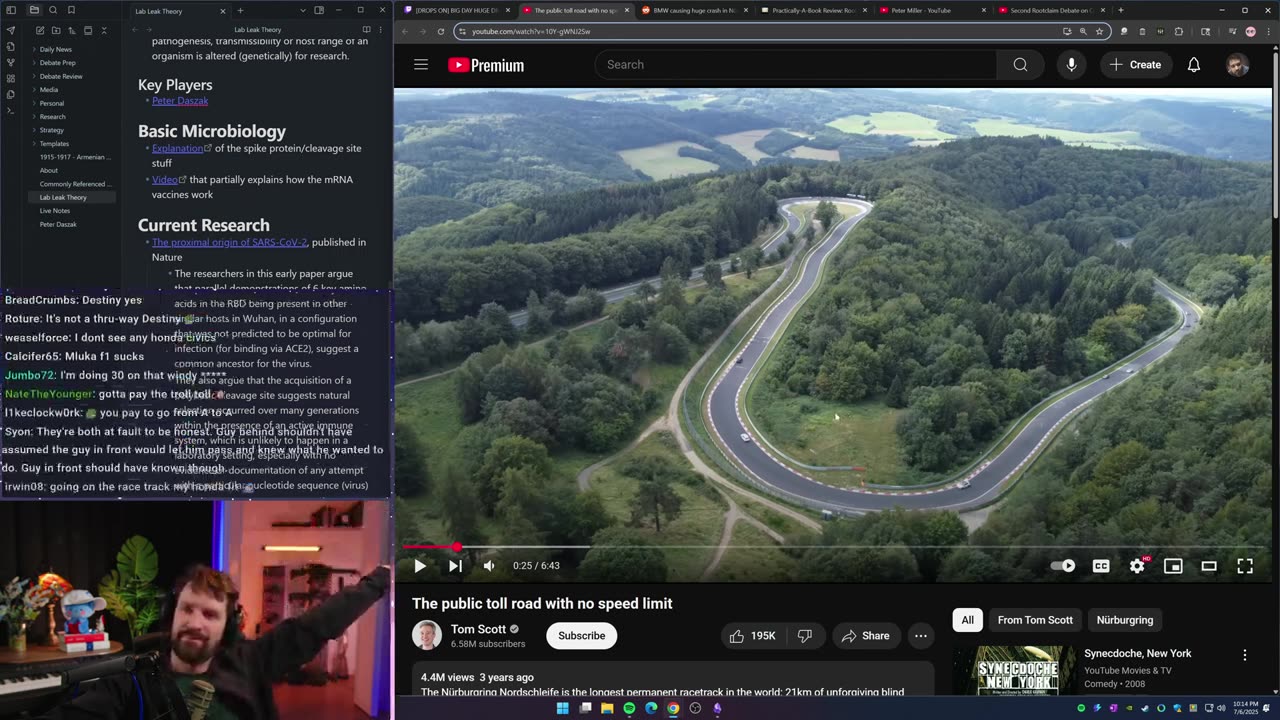Change sort order in Obsidian explorer
The width and height of the screenshot is (1280, 720).
(71, 30)
